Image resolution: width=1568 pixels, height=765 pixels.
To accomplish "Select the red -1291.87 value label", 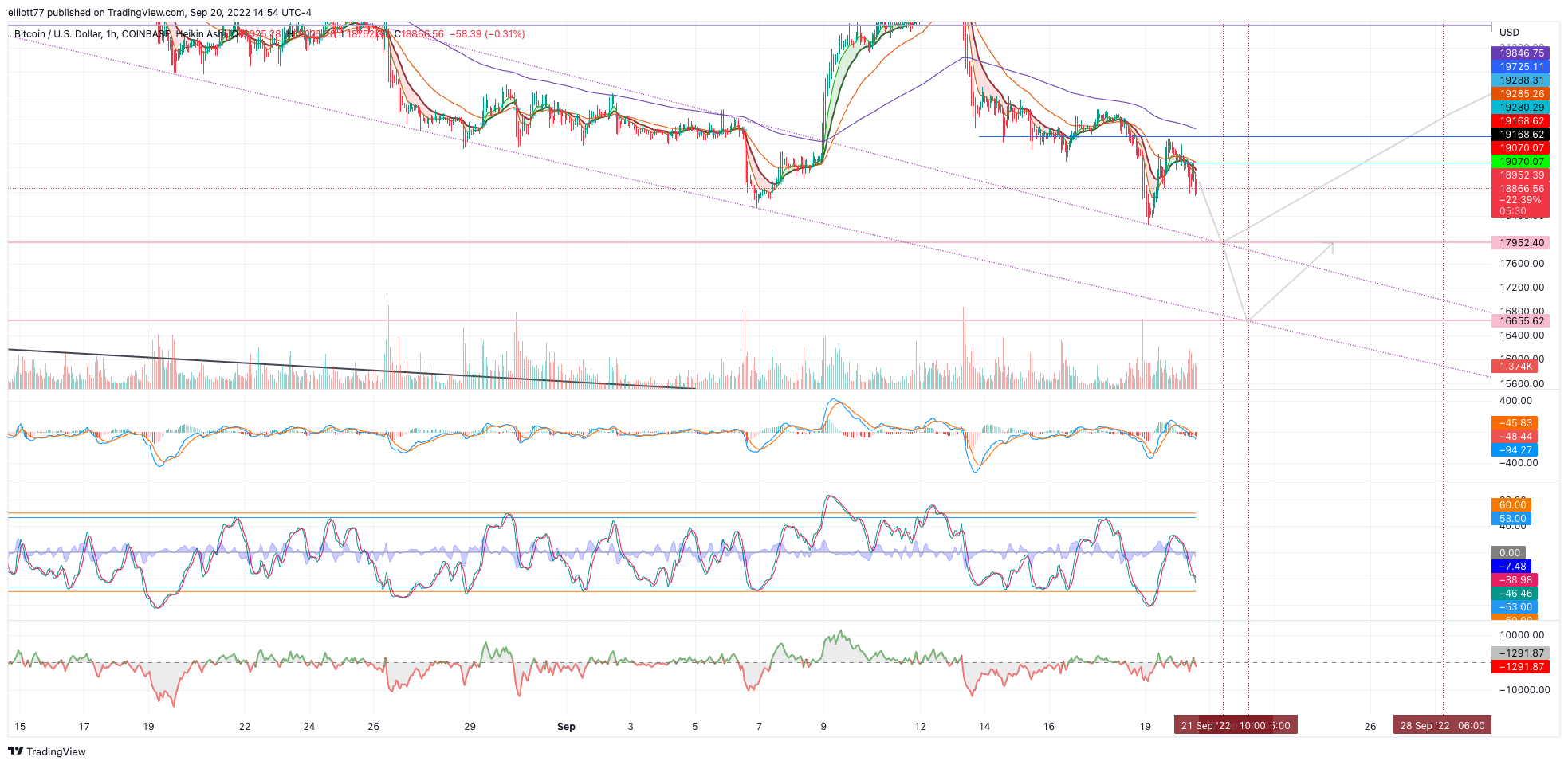I will click(x=1520, y=667).
